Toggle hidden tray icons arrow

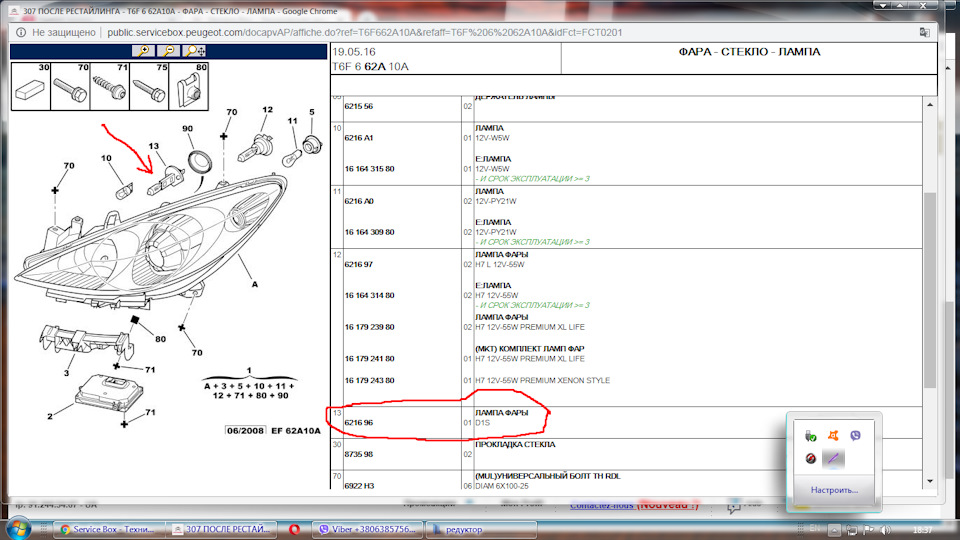pos(834,530)
